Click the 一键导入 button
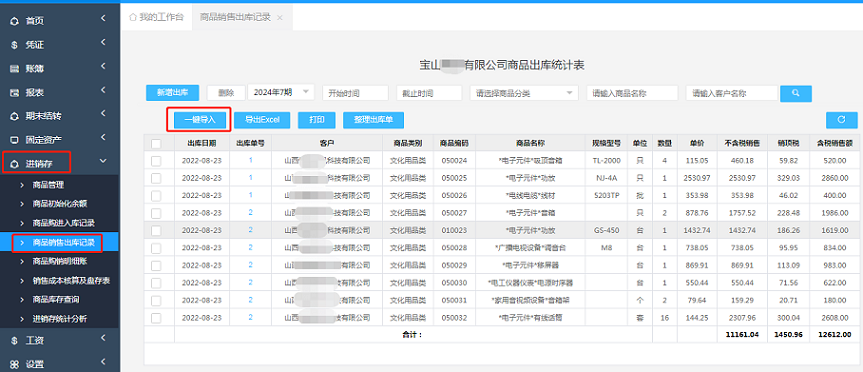The width and height of the screenshot is (863, 372). click(199, 119)
